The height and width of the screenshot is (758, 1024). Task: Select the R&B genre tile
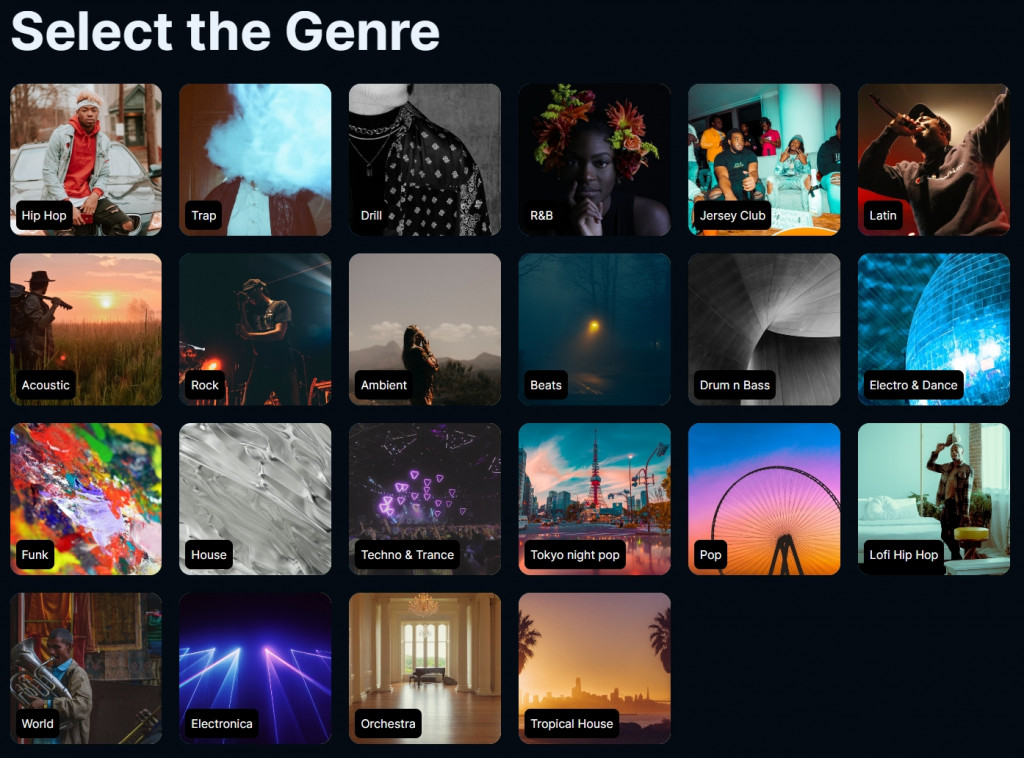(x=594, y=159)
